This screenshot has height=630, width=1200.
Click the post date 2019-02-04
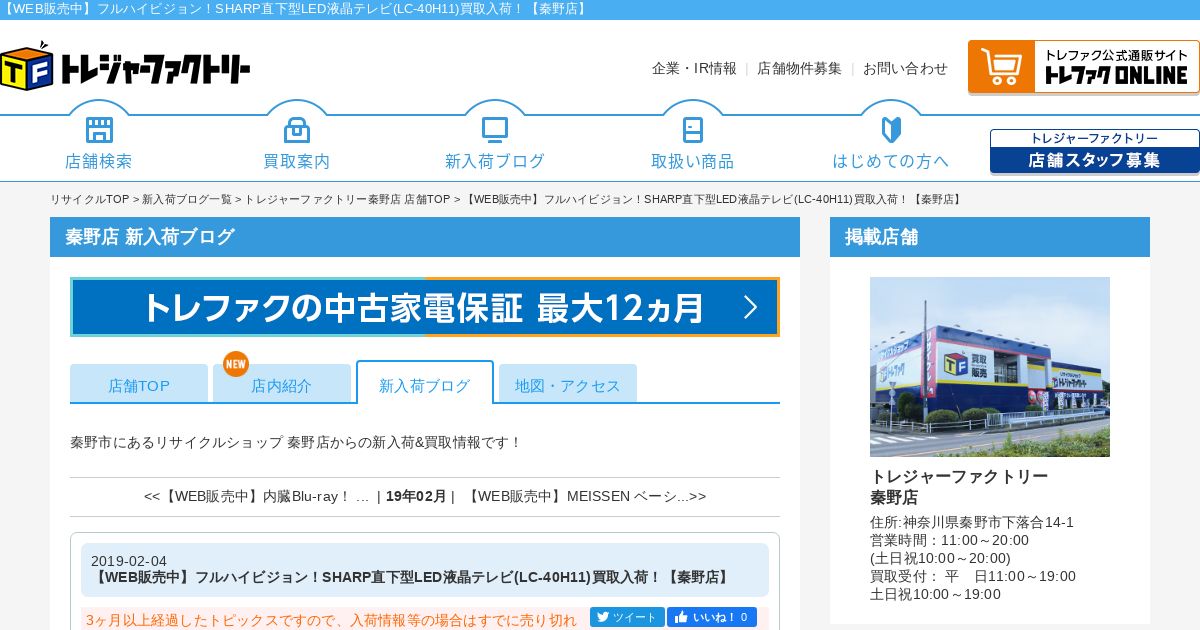[x=129, y=561]
